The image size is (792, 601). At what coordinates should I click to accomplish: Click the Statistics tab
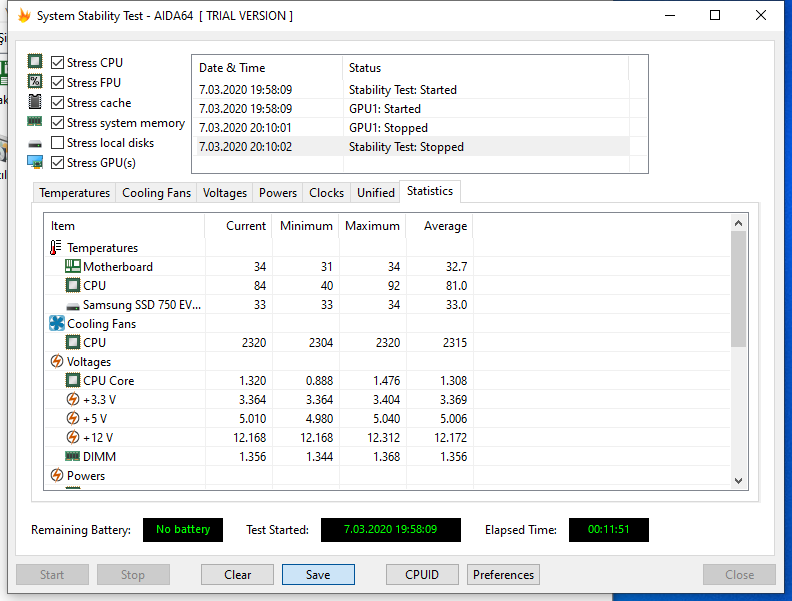pyautogui.click(x=430, y=191)
